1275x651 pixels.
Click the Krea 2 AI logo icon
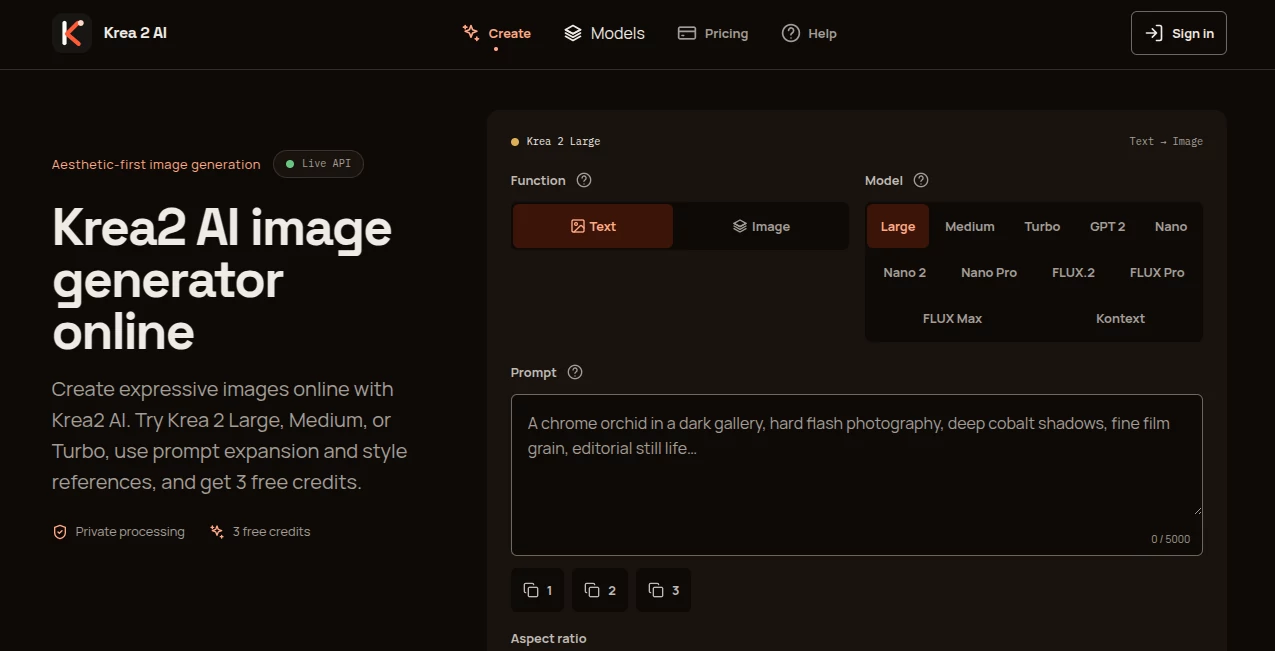[x=72, y=33]
